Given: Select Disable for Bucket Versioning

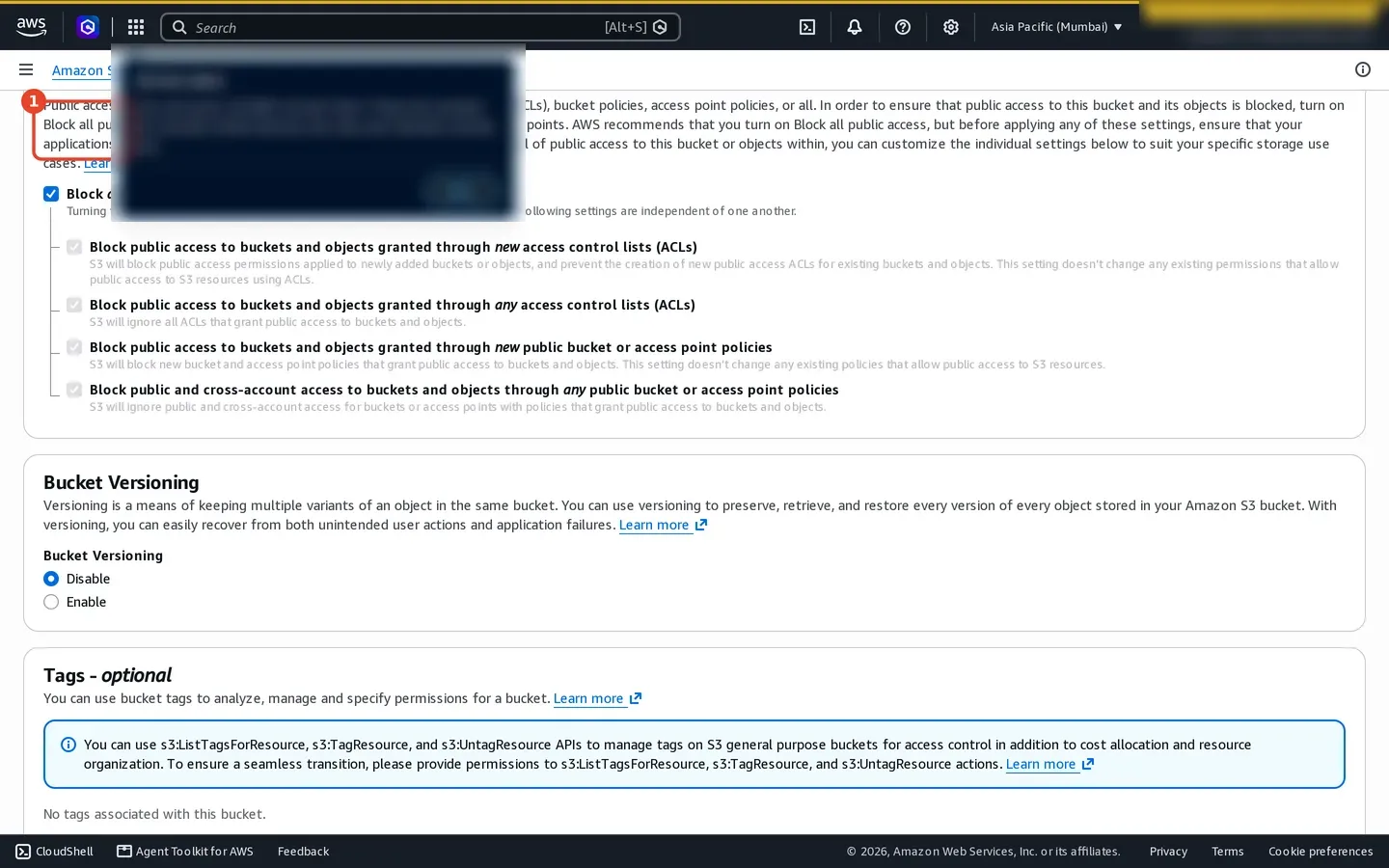Looking at the screenshot, I should (51, 579).
